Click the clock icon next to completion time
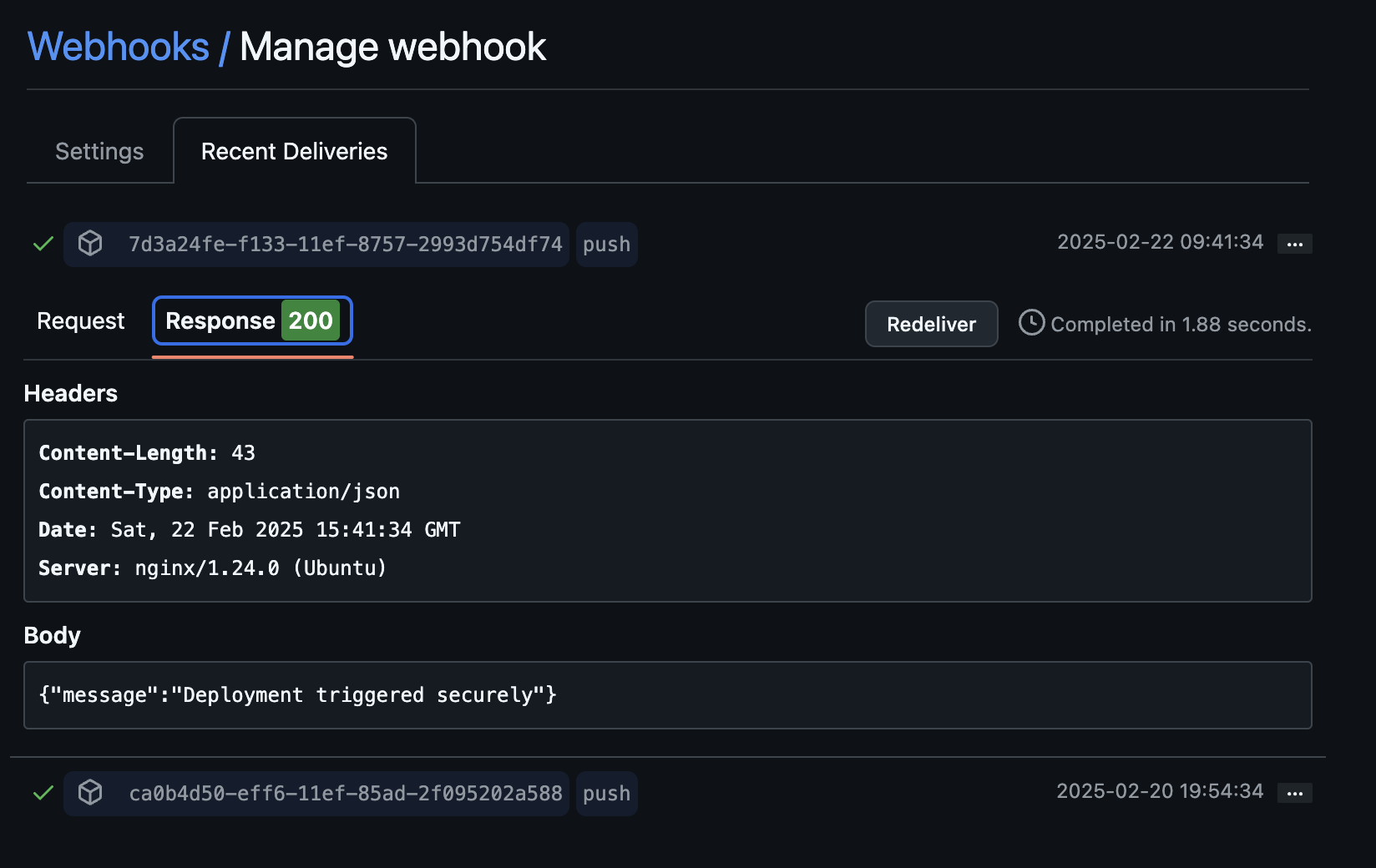The width and height of the screenshot is (1376, 868). click(x=1032, y=324)
